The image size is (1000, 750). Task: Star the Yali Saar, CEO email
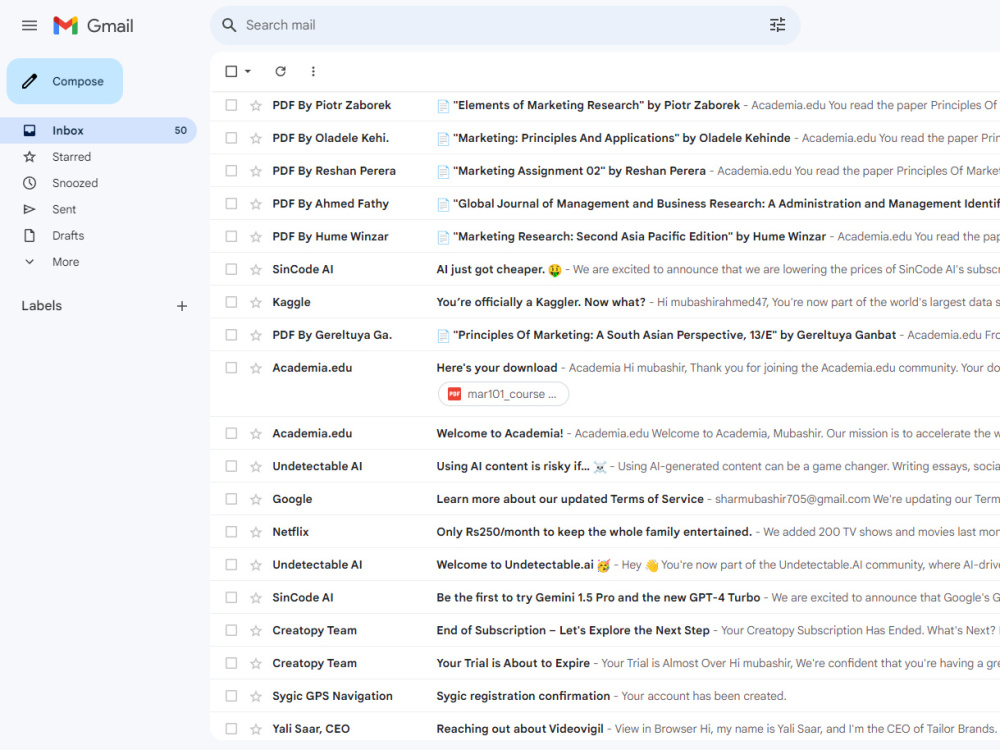pos(256,729)
